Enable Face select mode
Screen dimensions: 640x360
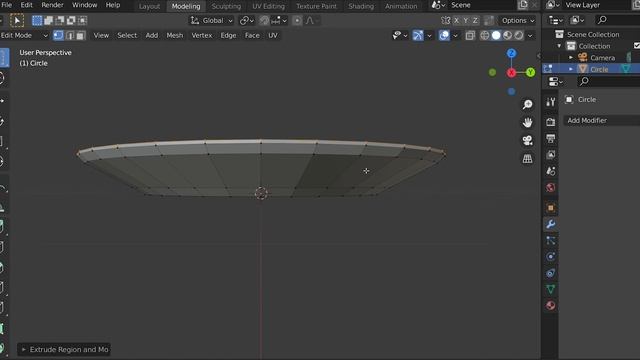[x=80, y=36]
